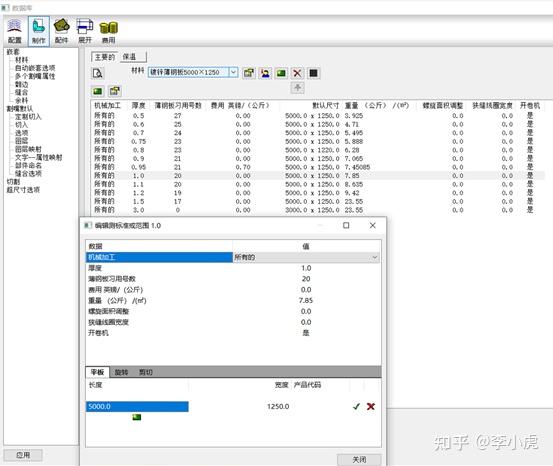Open the 费用 coins toolbar icon
The width and height of the screenshot is (553, 466).
coord(108,31)
